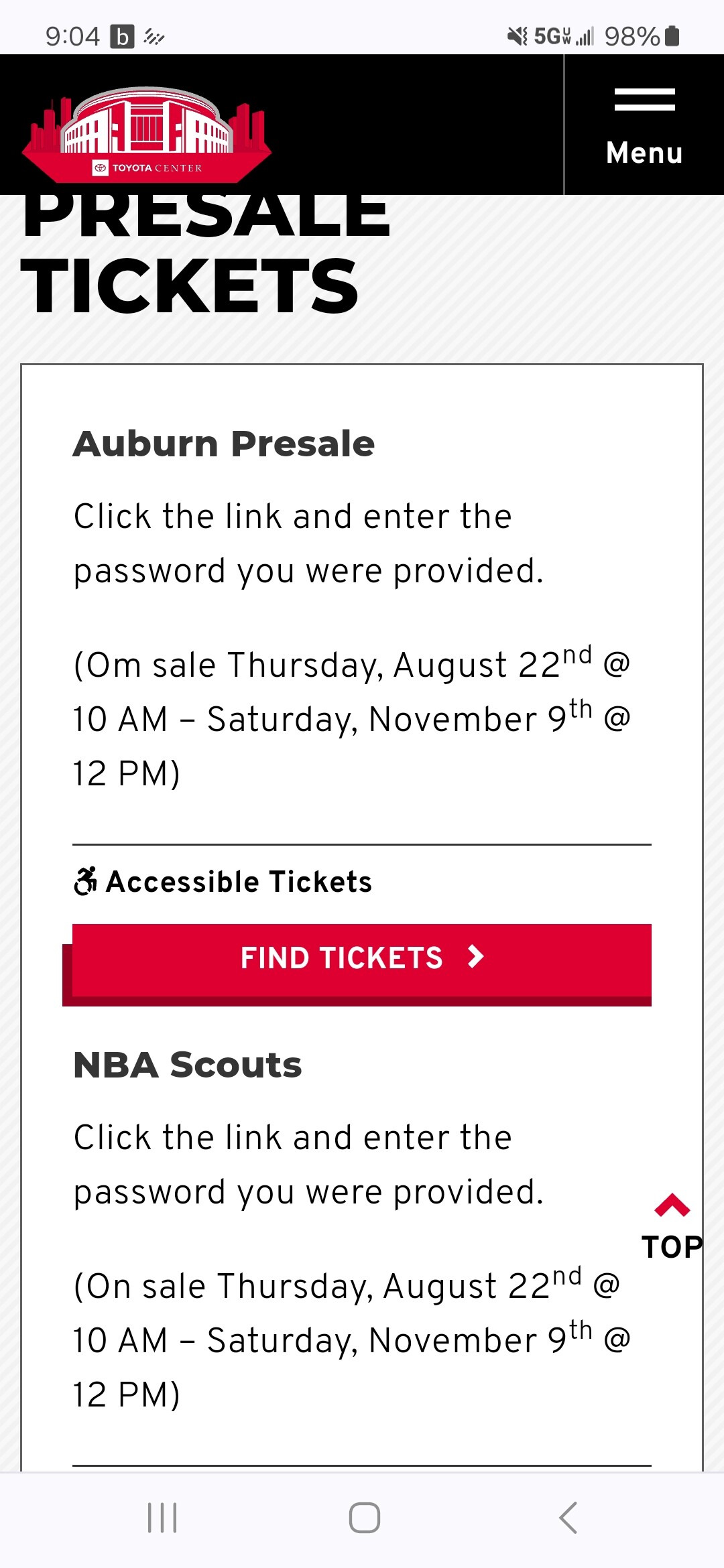
Task: Select the NBA Scouts heading
Action: pyautogui.click(x=188, y=1065)
